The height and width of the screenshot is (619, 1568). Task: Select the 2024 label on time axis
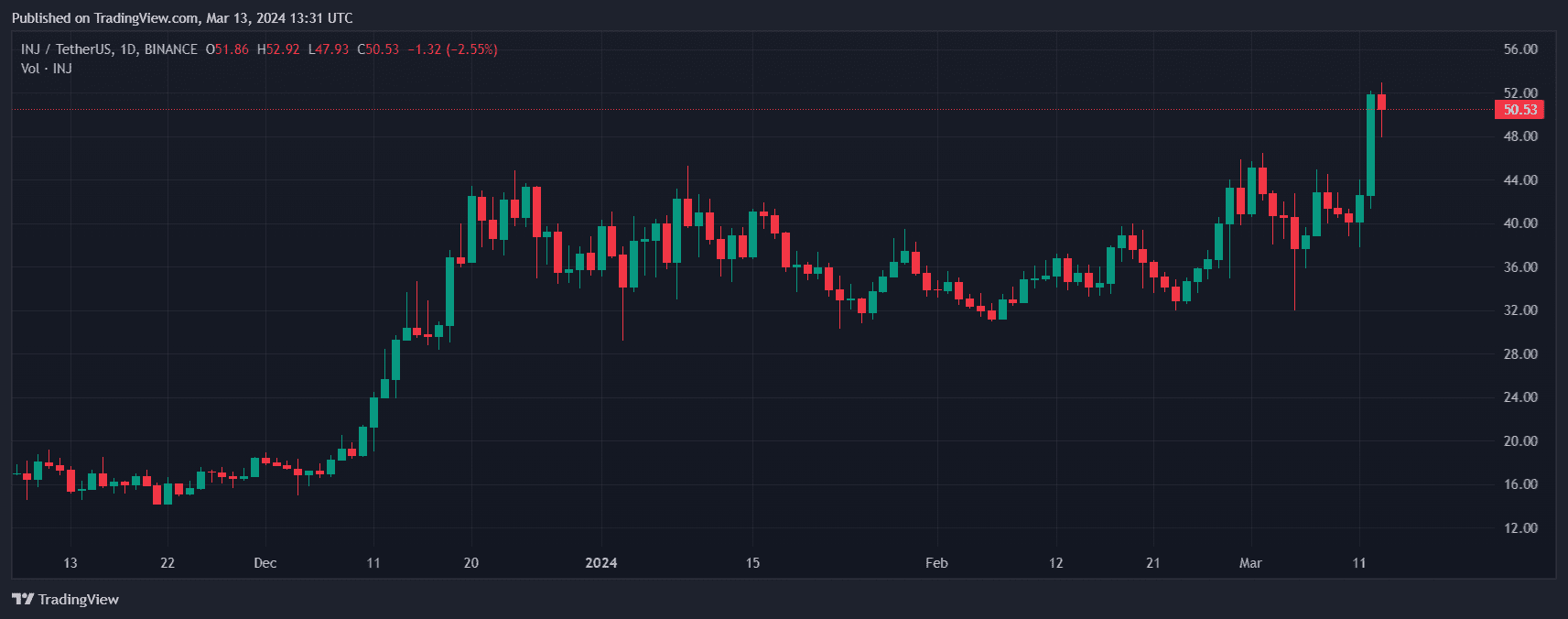601,563
